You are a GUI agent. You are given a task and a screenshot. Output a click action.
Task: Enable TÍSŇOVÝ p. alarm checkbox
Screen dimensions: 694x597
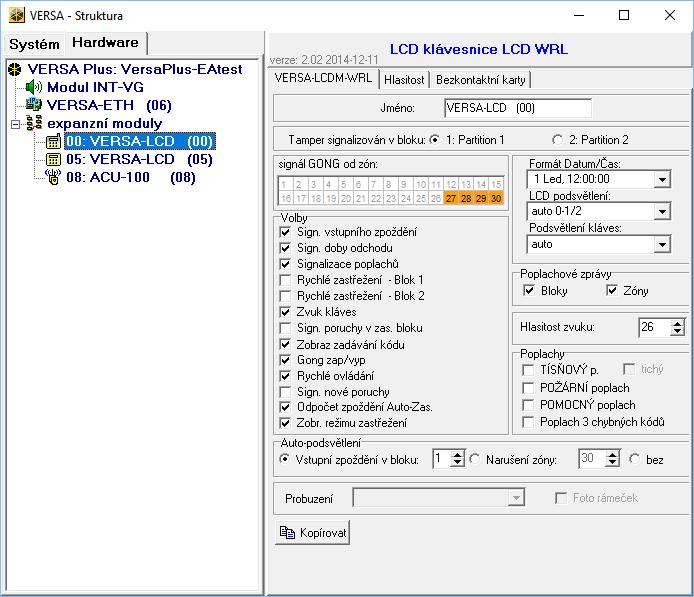[528, 370]
